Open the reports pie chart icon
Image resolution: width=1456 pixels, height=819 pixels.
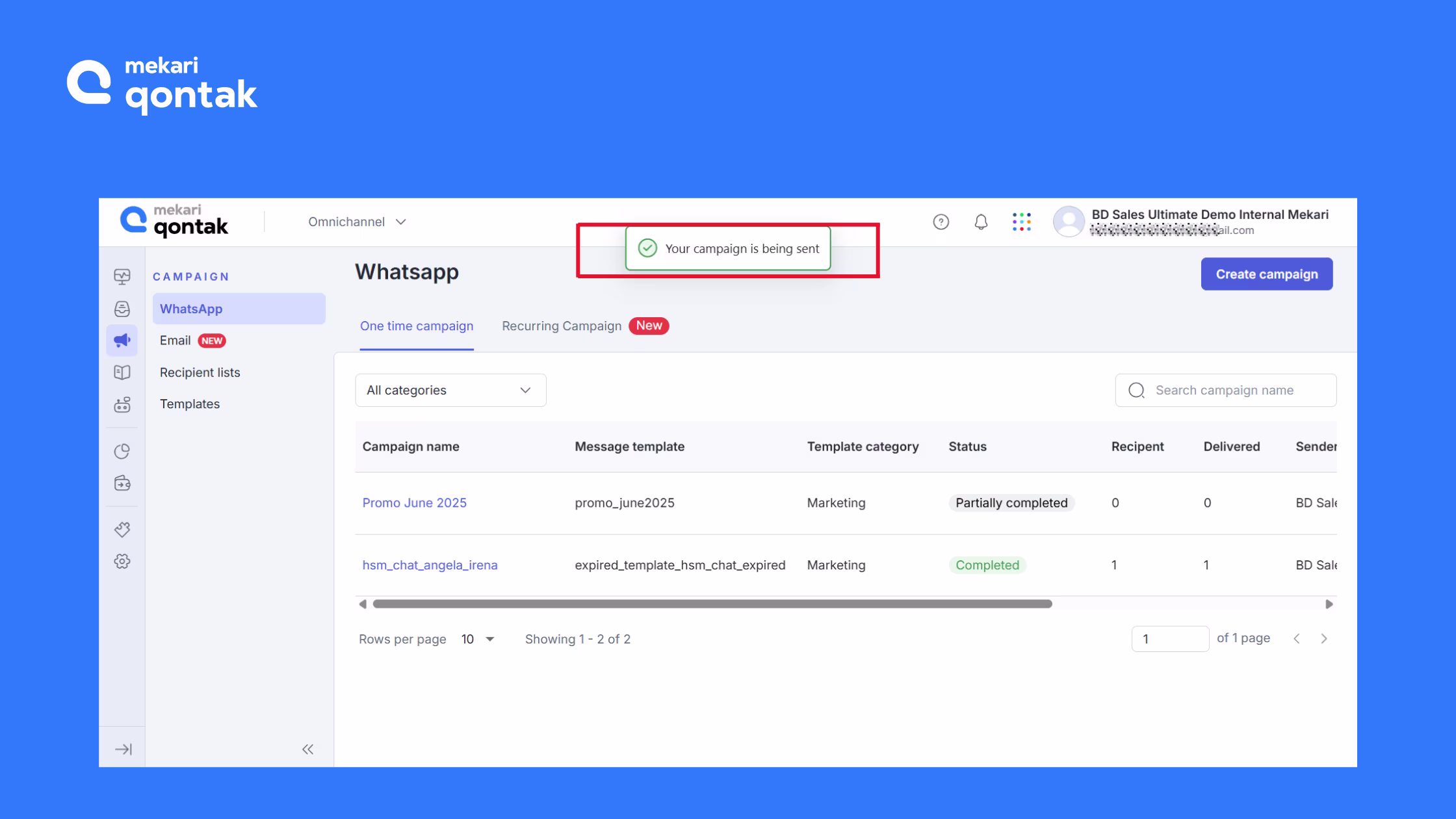coord(122,451)
